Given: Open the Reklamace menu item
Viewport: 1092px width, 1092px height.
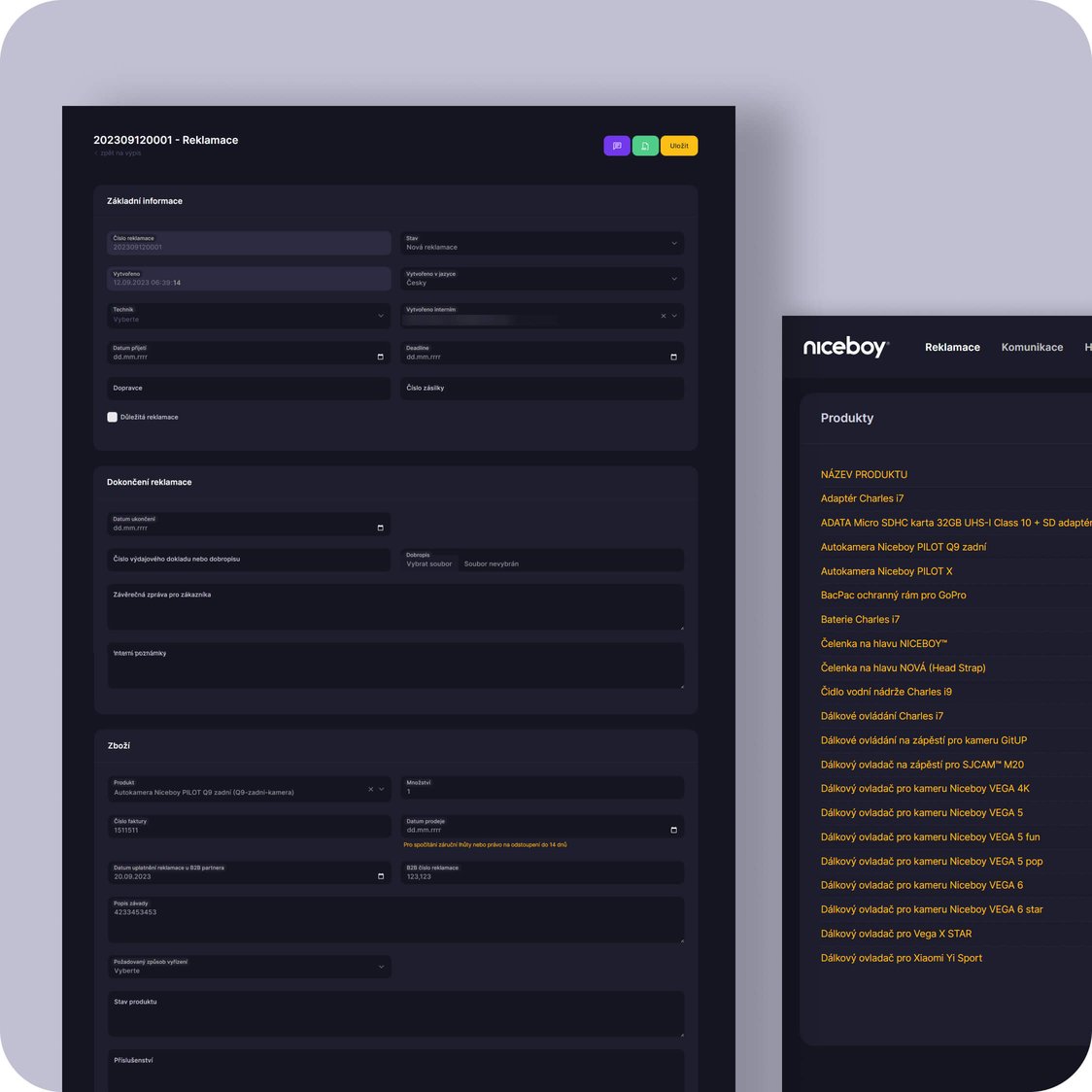Looking at the screenshot, I should pos(952,347).
